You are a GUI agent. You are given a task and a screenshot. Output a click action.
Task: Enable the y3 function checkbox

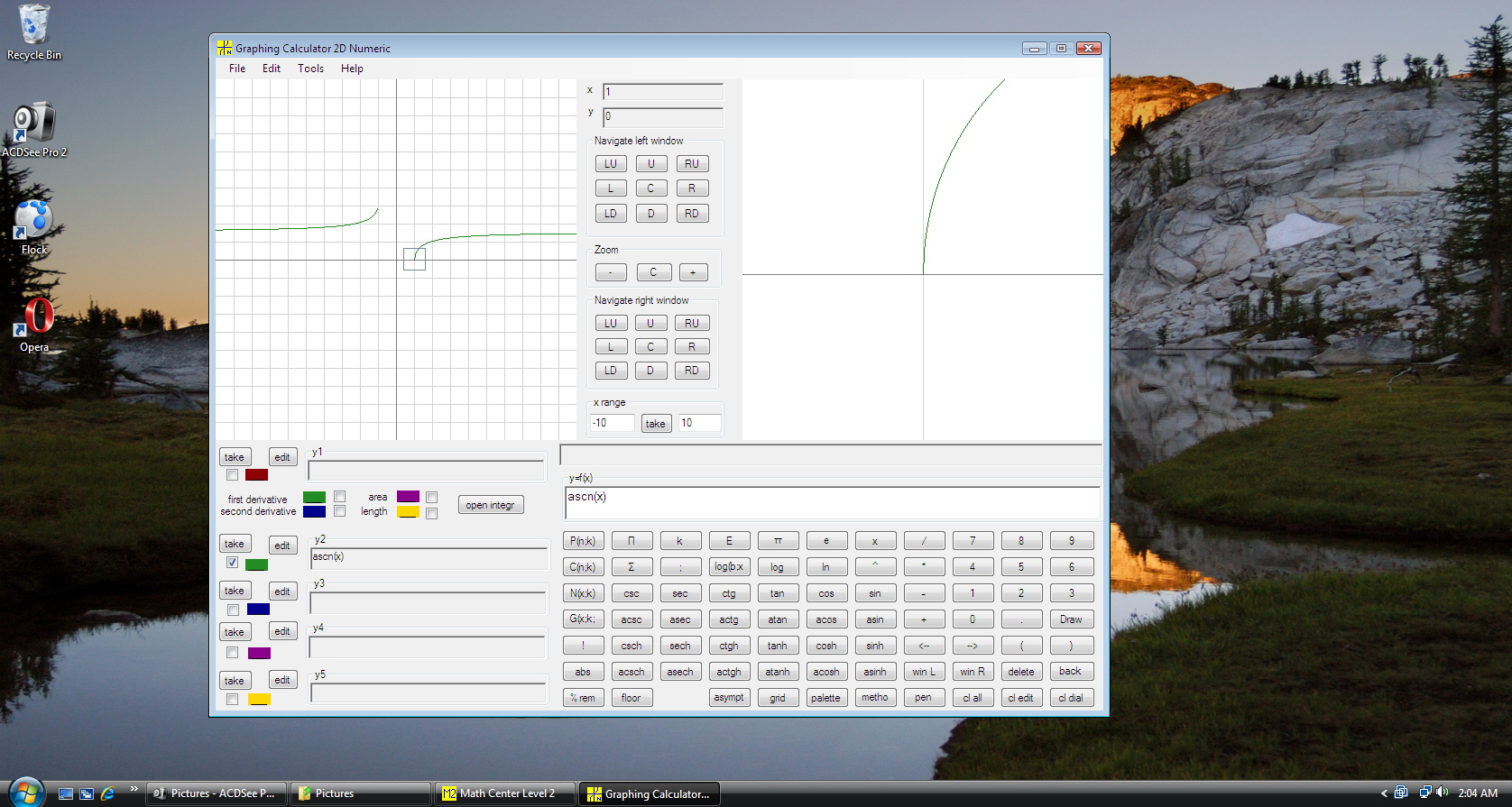233,610
